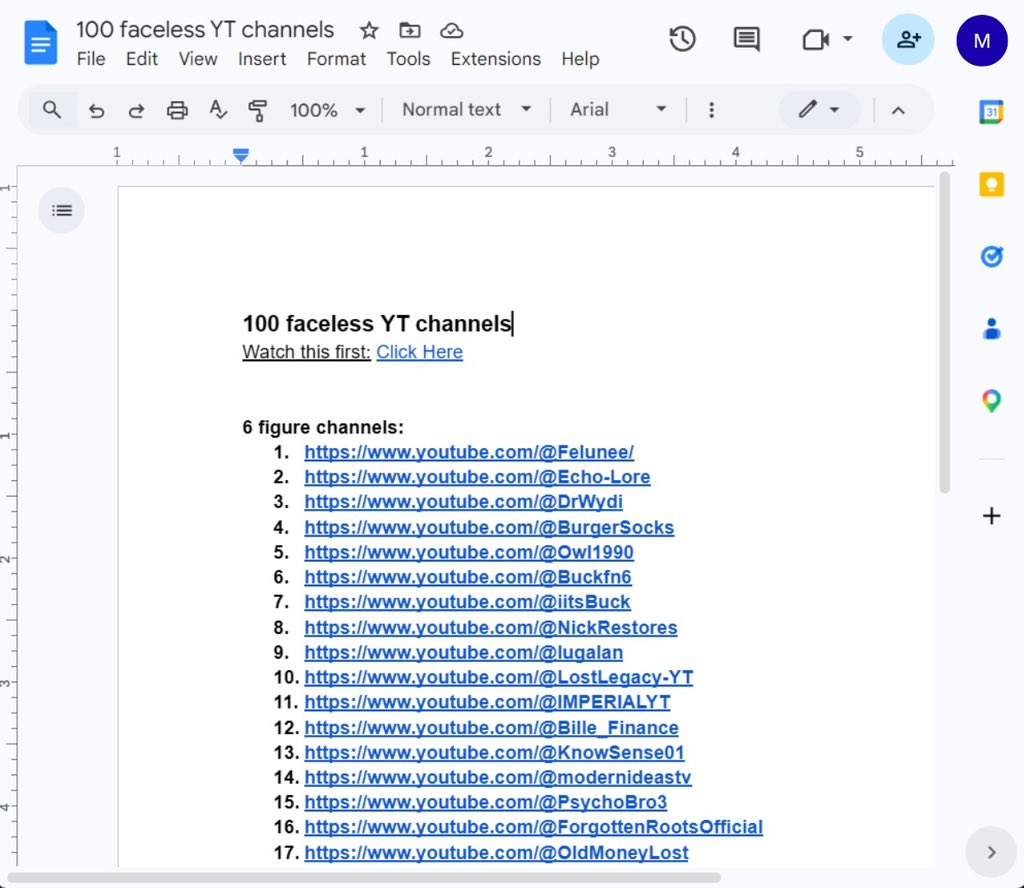Star the document as a favorite
The width and height of the screenshot is (1024, 888).
(368, 30)
